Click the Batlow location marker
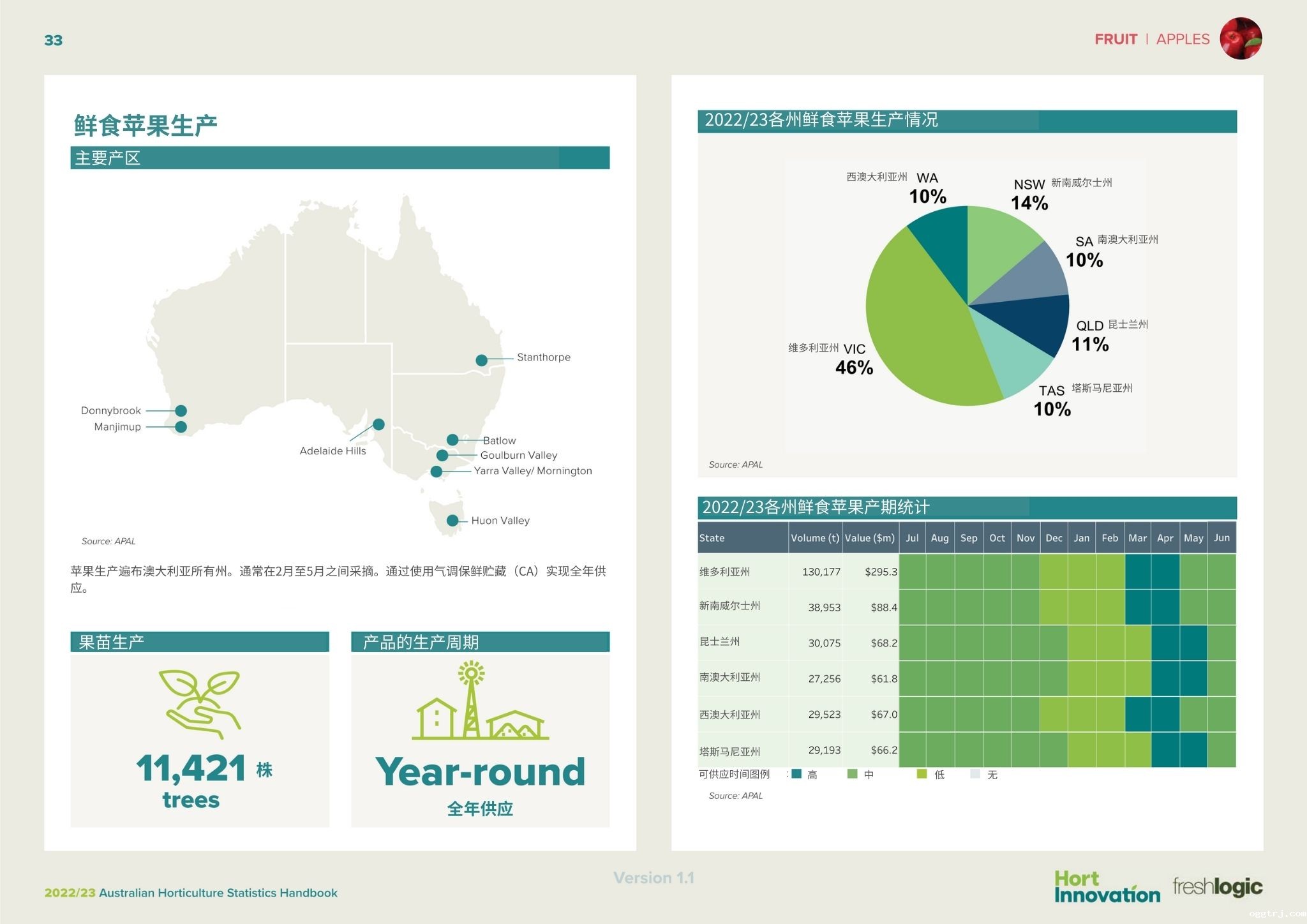 pos(452,440)
